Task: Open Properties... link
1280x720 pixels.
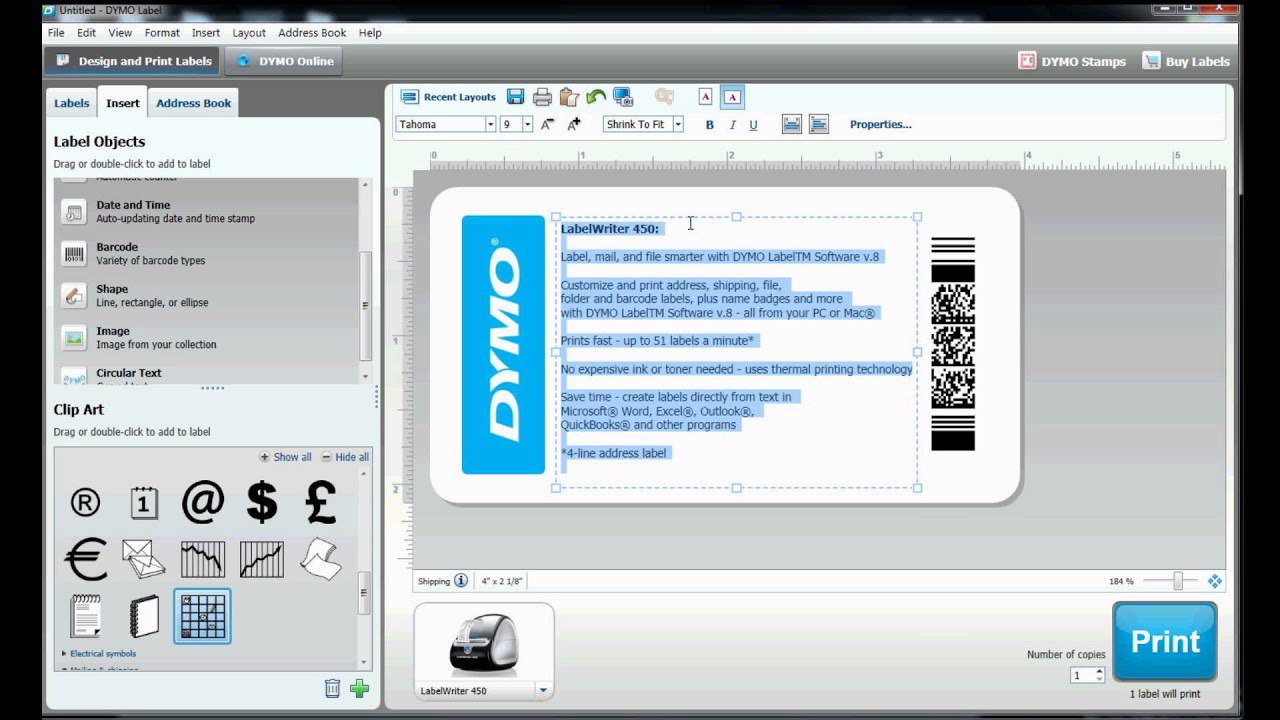Action: coord(881,125)
